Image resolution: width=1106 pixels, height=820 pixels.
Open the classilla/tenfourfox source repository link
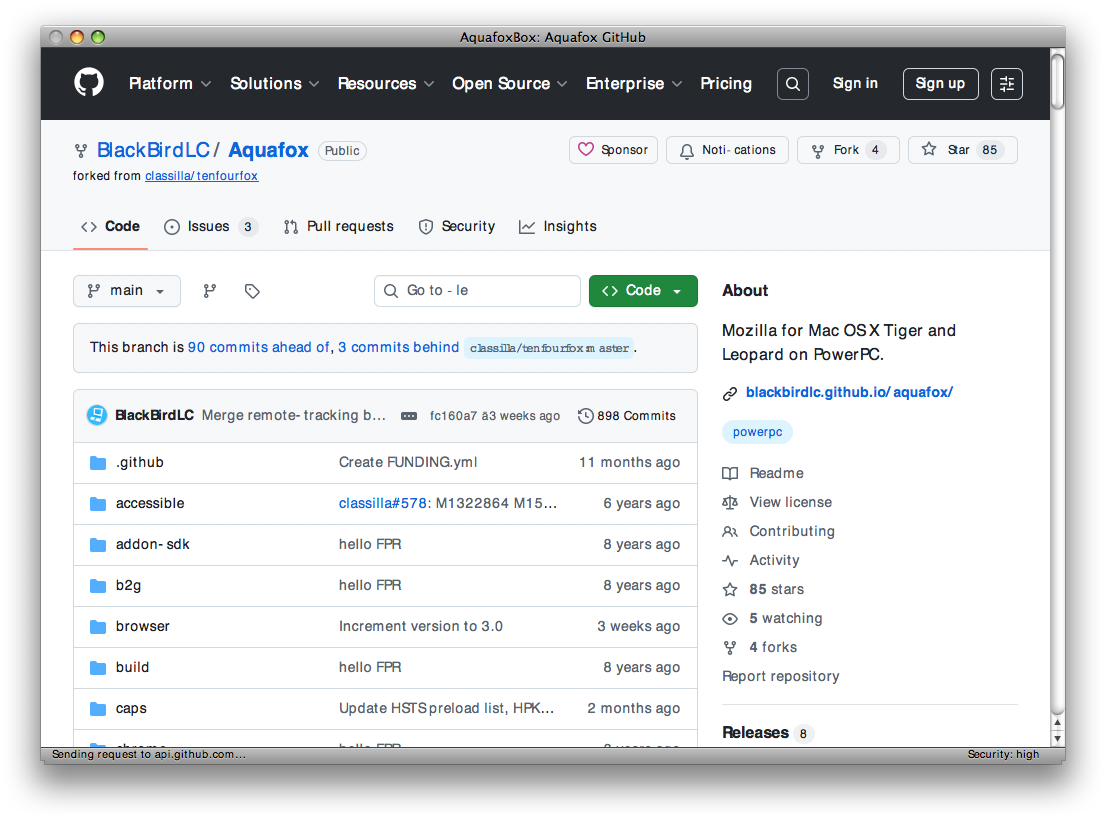[201, 175]
